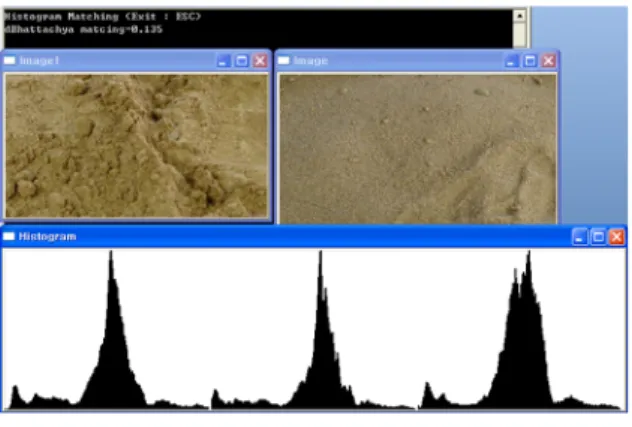Click the rough sand picture in Image1
This screenshot has height=427, width=632.
pos(136,146)
